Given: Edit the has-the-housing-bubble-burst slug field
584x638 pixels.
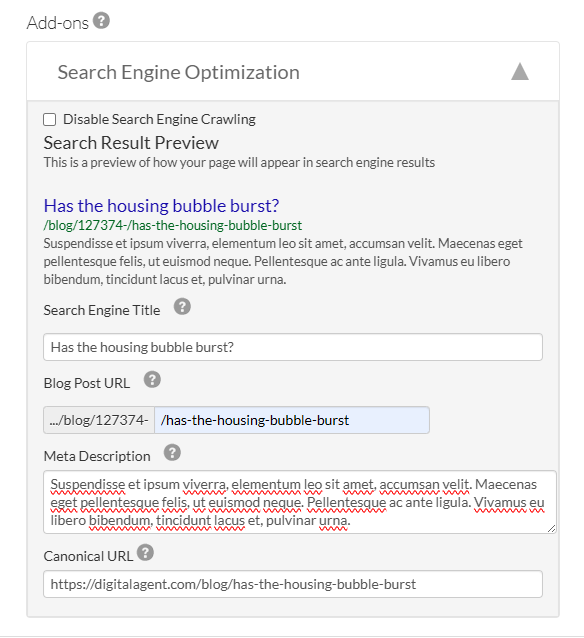Looking at the screenshot, I should [292, 420].
